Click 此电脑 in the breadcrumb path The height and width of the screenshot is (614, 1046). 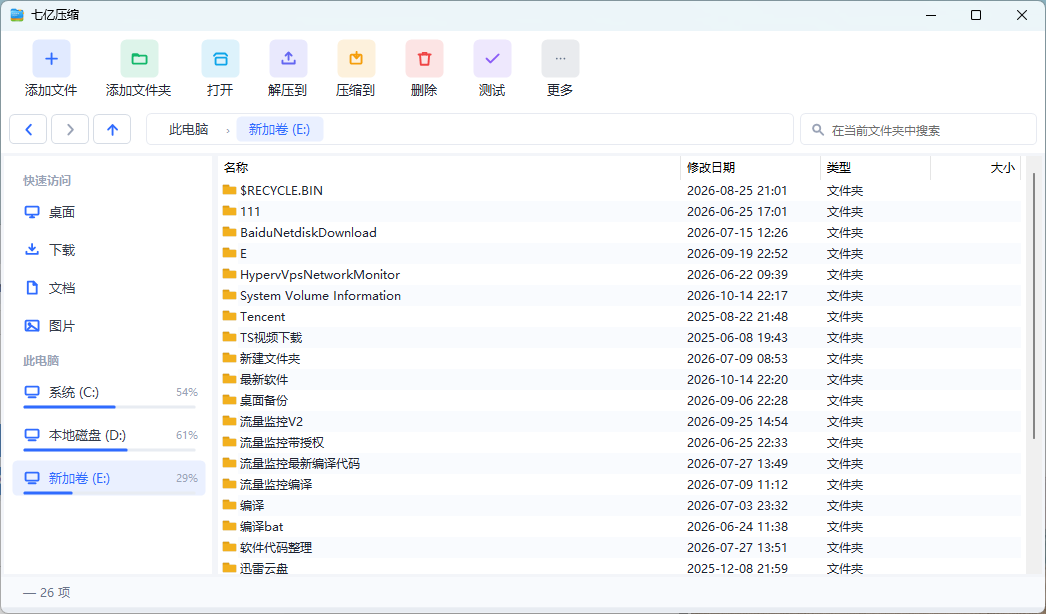189,129
